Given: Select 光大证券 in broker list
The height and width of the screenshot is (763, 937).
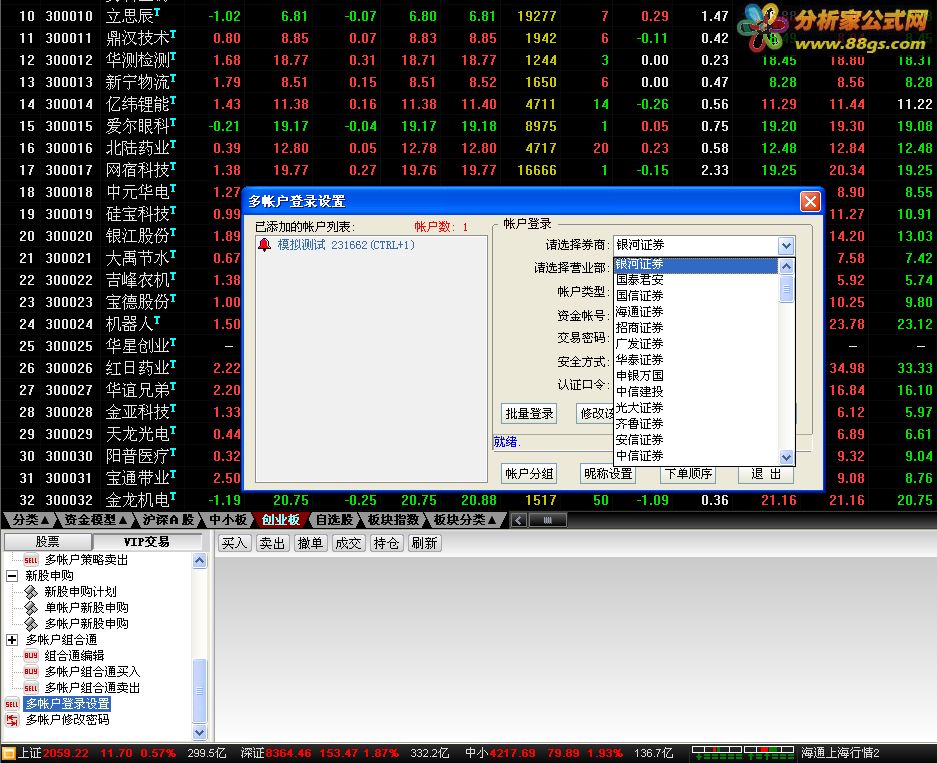Looking at the screenshot, I should 696,408.
